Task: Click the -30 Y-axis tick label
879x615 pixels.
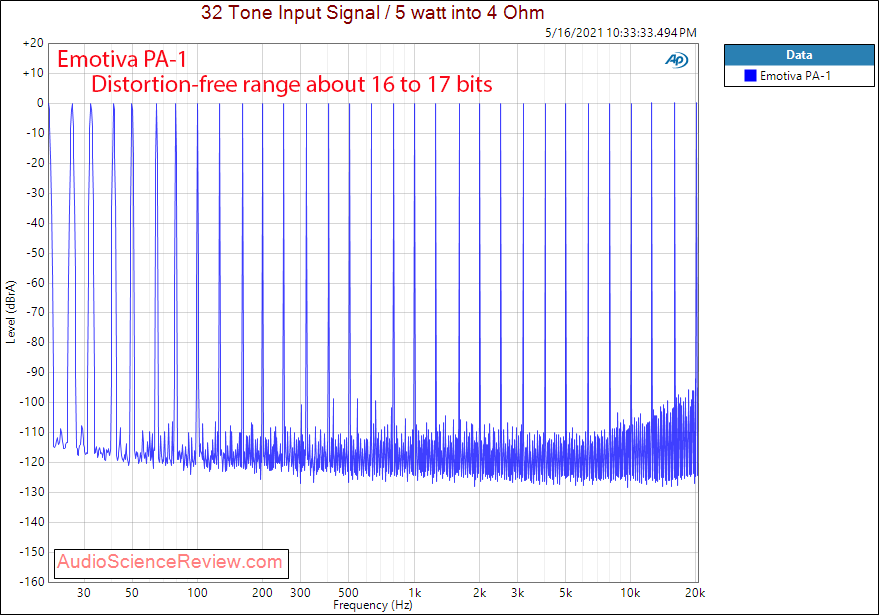Action: [x=35, y=193]
